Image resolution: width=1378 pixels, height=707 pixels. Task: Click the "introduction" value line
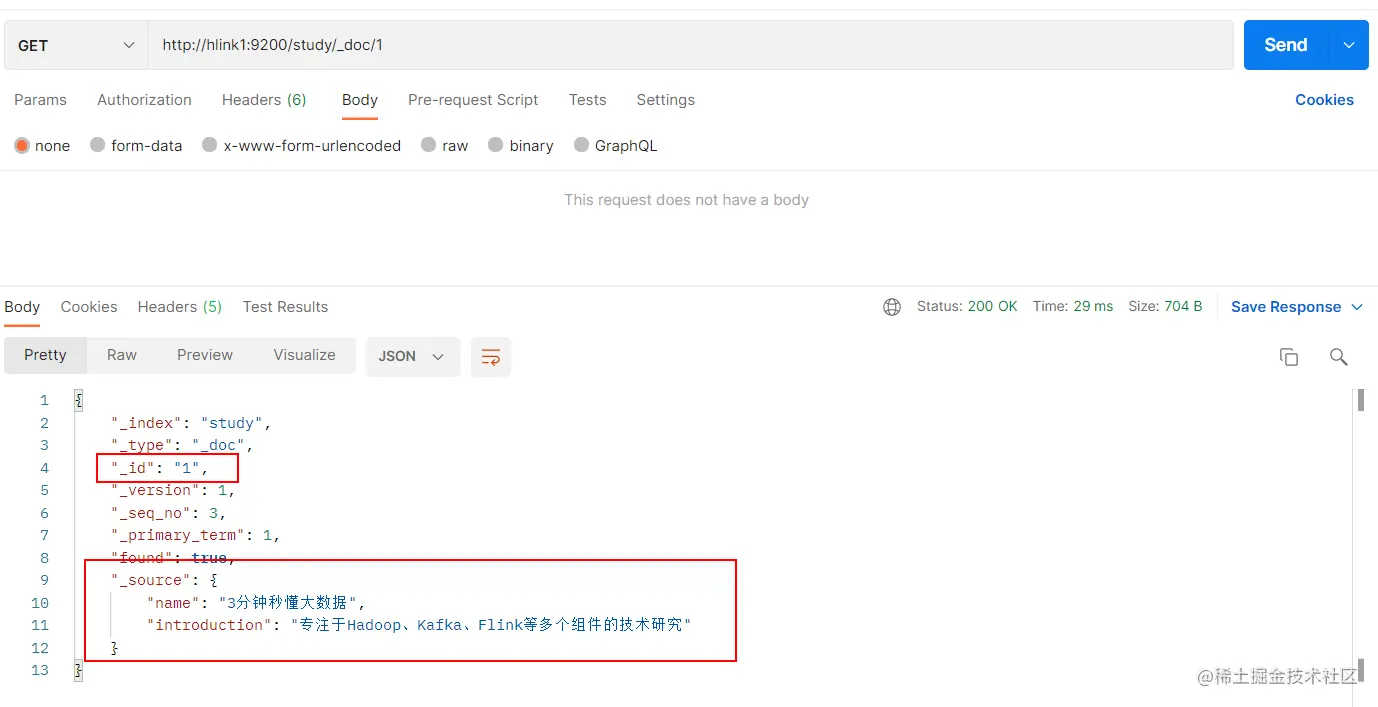419,625
